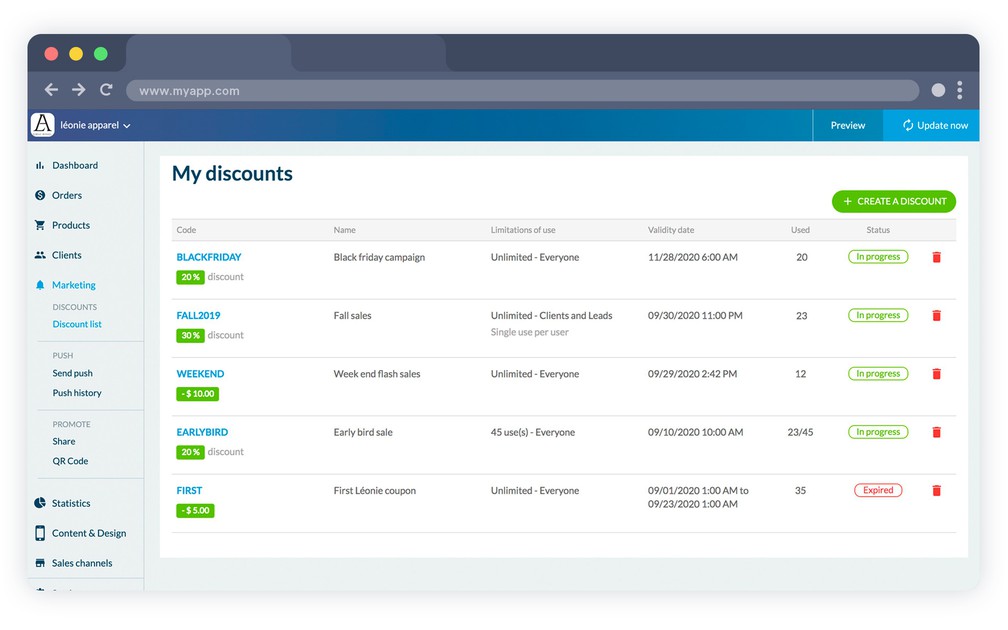Click the CREATE A DISCOUNT button
This screenshot has height=630, width=1008.
click(894, 201)
